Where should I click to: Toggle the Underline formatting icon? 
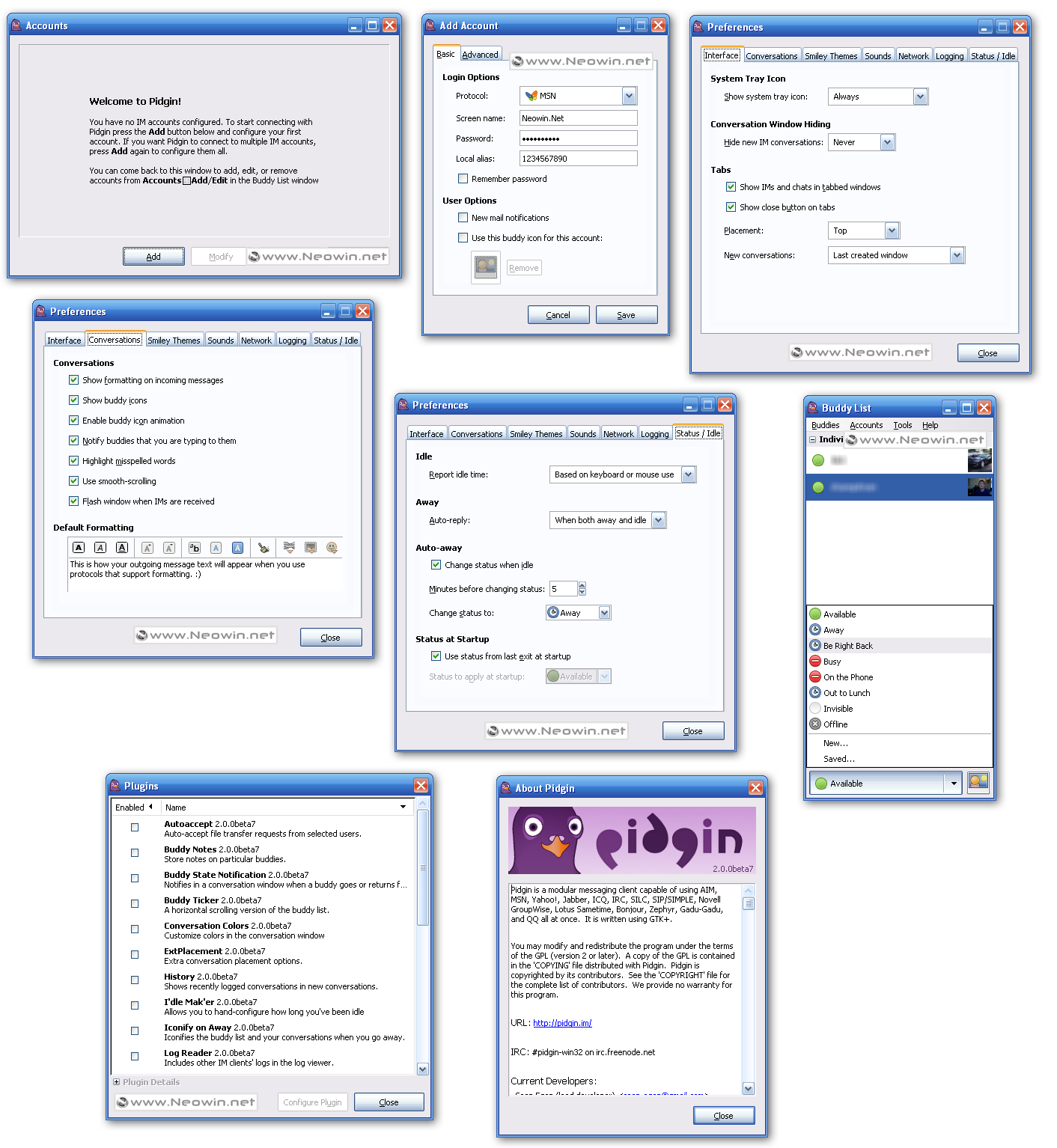click(122, 548)
